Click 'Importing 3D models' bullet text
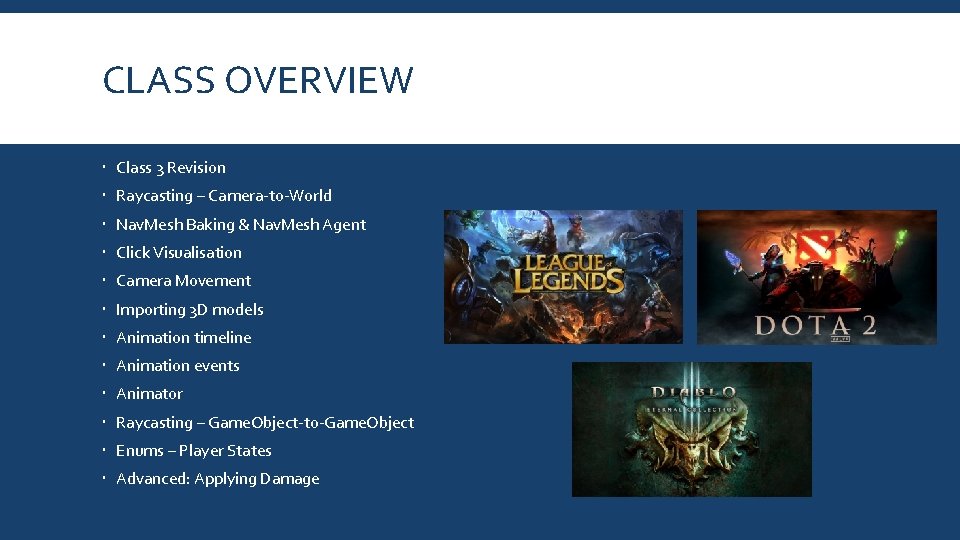 [190, 310]
